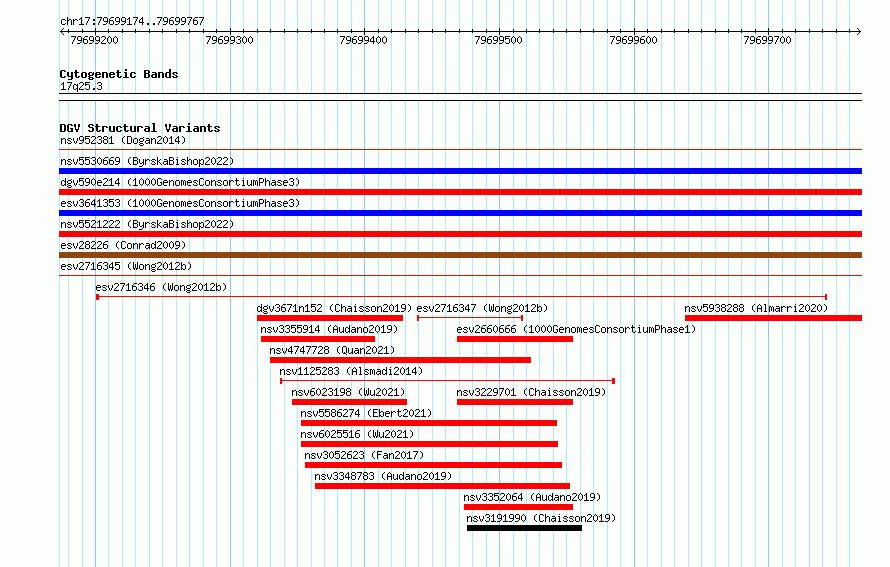
Task: Open esv28226 (Conrad2009) variant label
Action: click(x=123, y=245)
